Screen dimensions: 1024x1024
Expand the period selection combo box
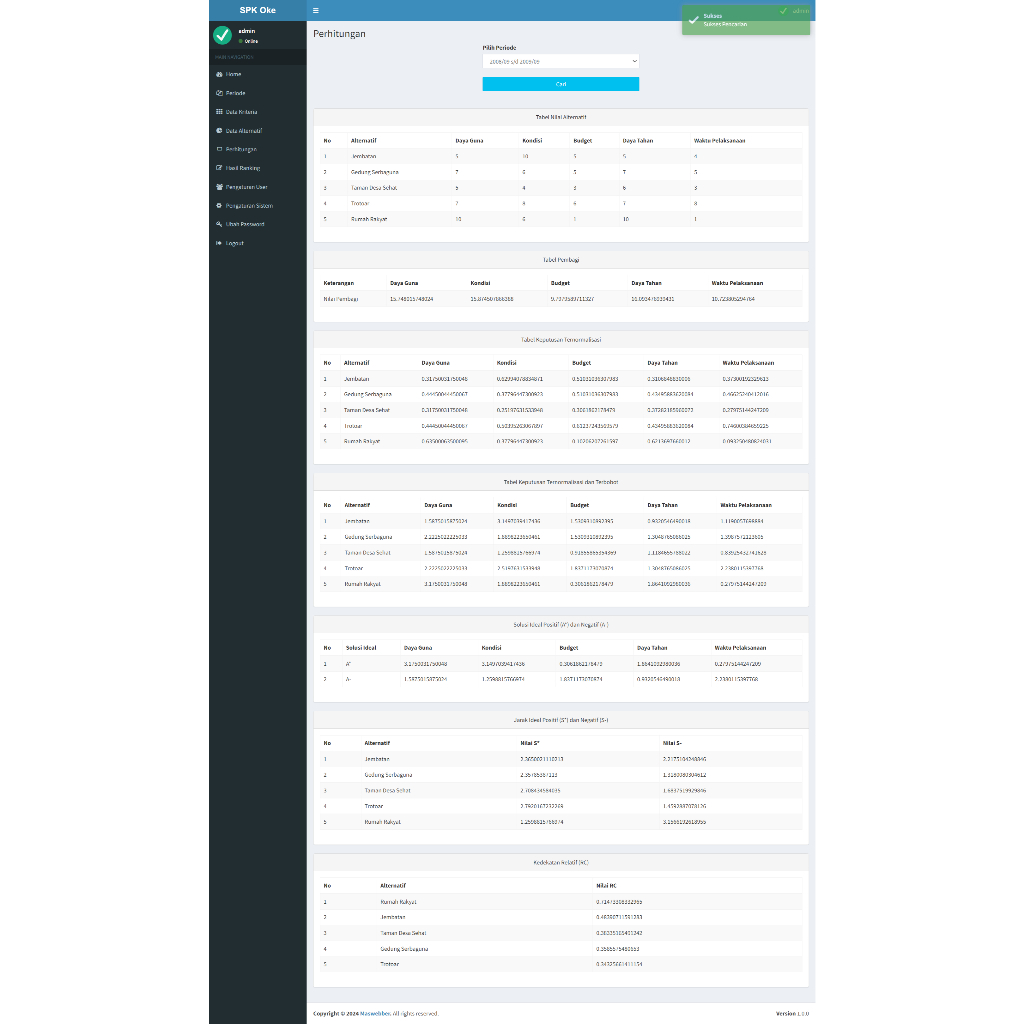pyautogui.click(x=560, y=60)
